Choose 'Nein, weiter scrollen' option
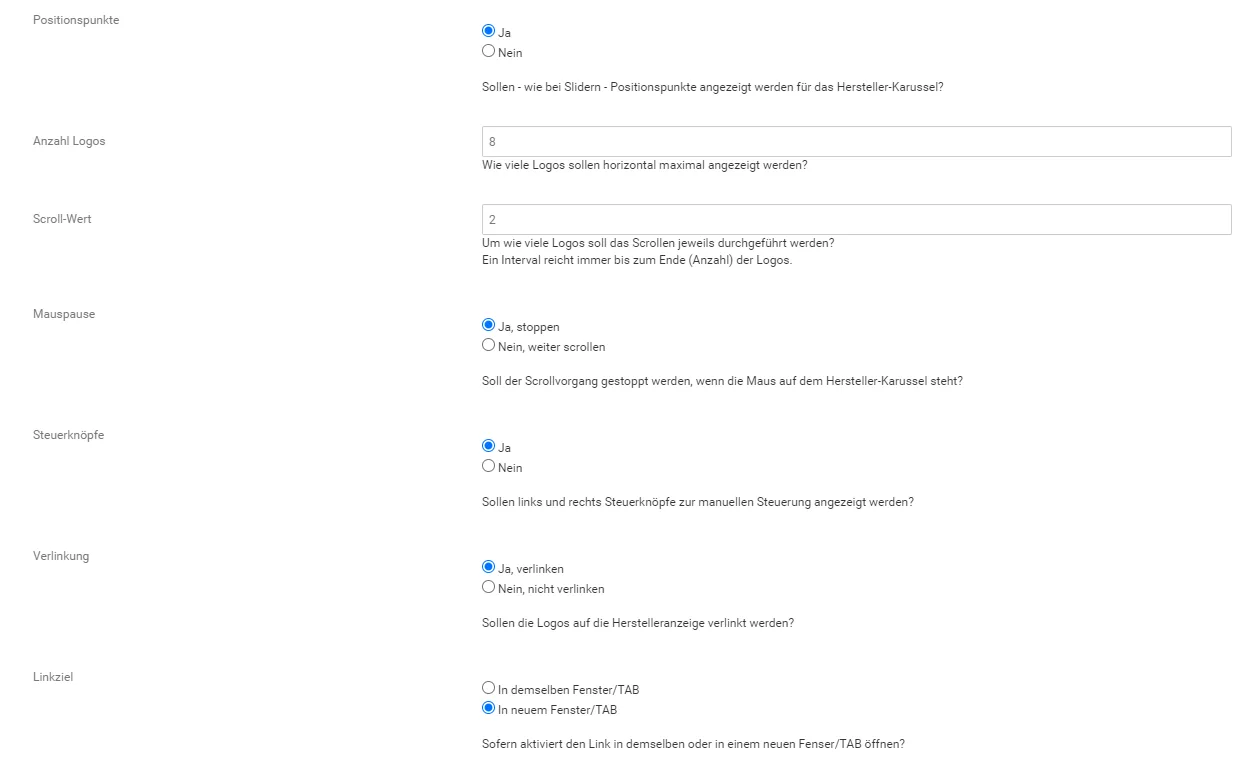Image resolution: width=1243 pixels, height=775 pixels. pos(488,345)
